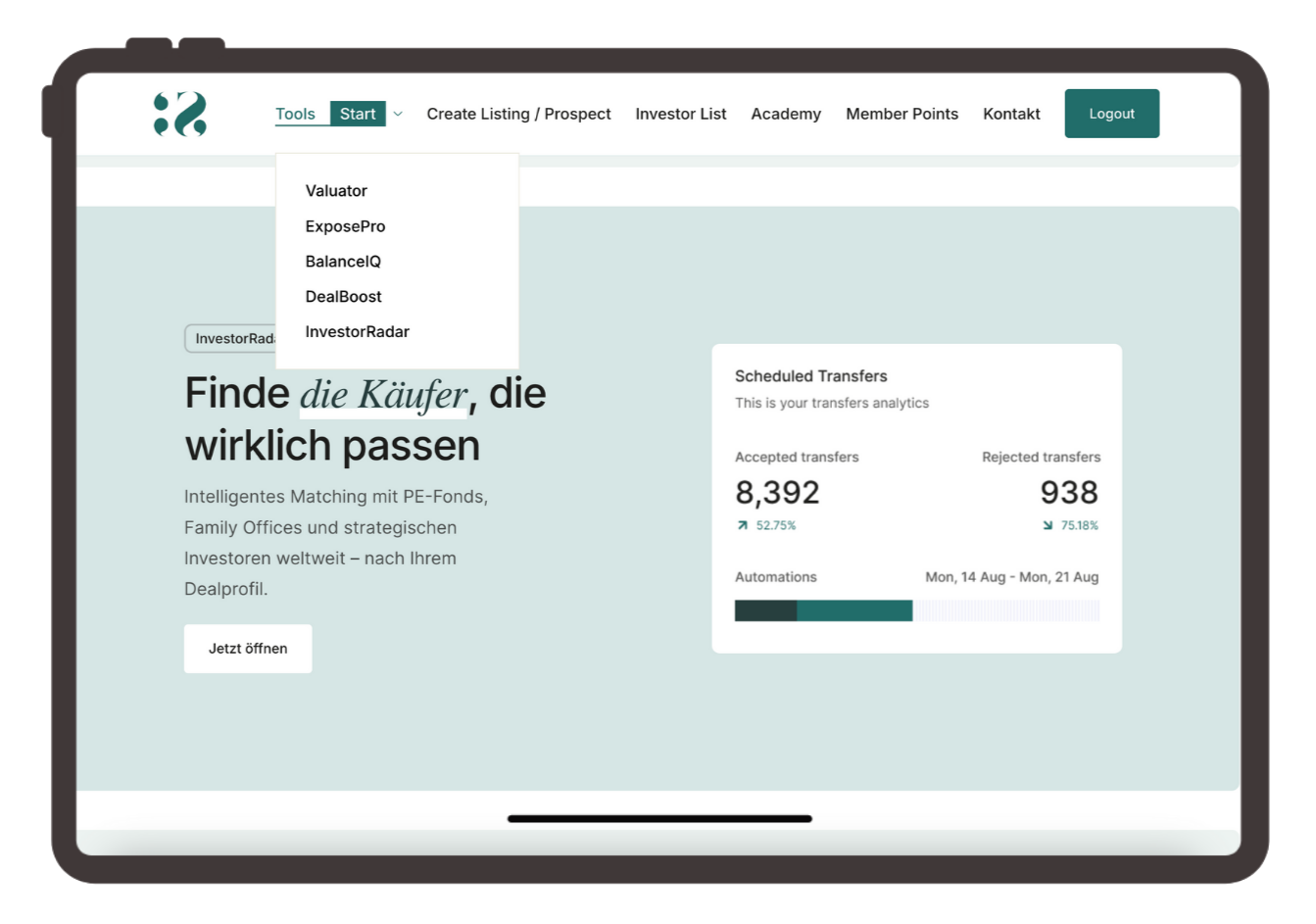Click the Start navigation item
The image size is (1316, 924).
(x=358, y=115)
